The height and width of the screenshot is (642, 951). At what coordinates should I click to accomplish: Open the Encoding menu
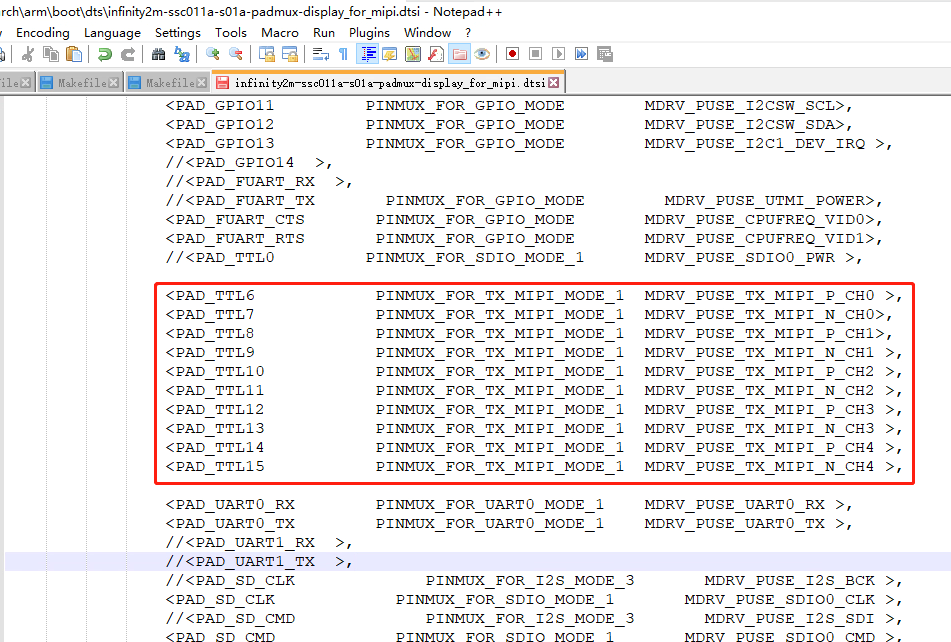[43, 32]
